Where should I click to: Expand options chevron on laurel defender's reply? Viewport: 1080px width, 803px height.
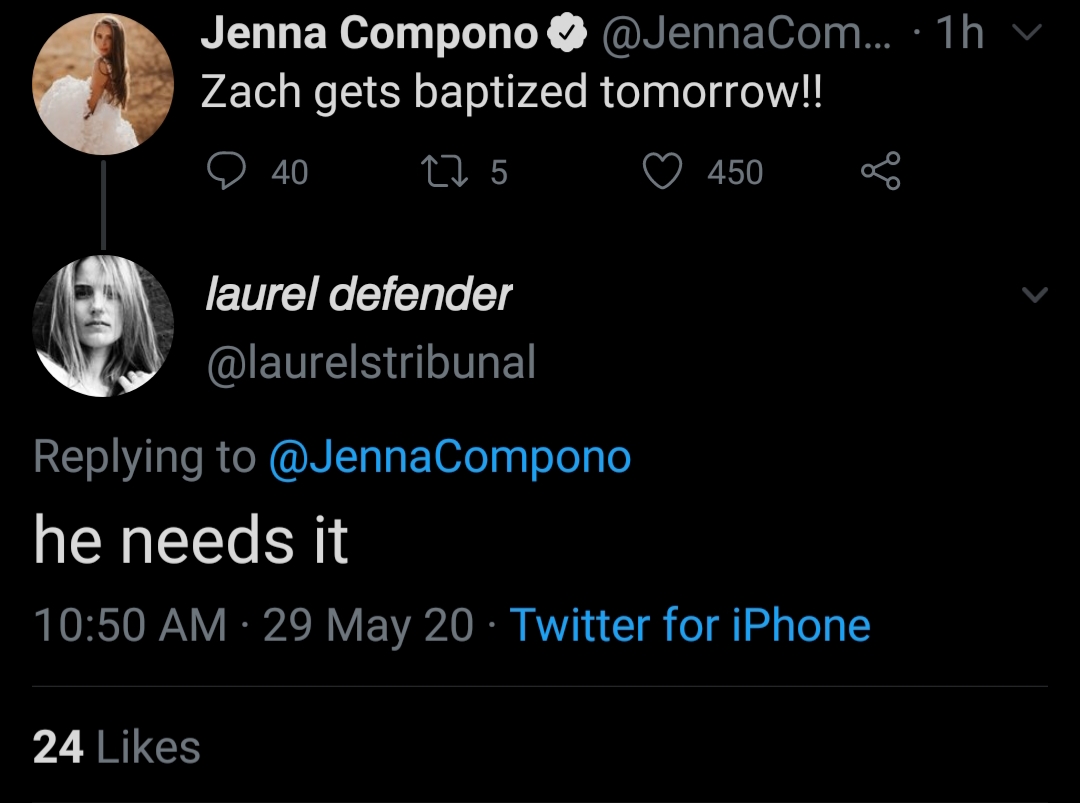click(1035, 295)
